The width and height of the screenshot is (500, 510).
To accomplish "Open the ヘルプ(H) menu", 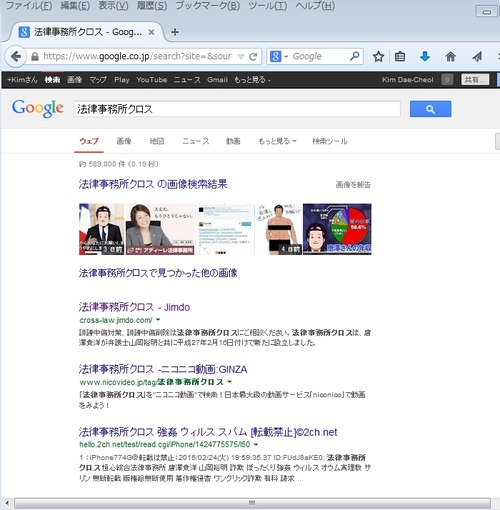I will click(x=315, y=6).
